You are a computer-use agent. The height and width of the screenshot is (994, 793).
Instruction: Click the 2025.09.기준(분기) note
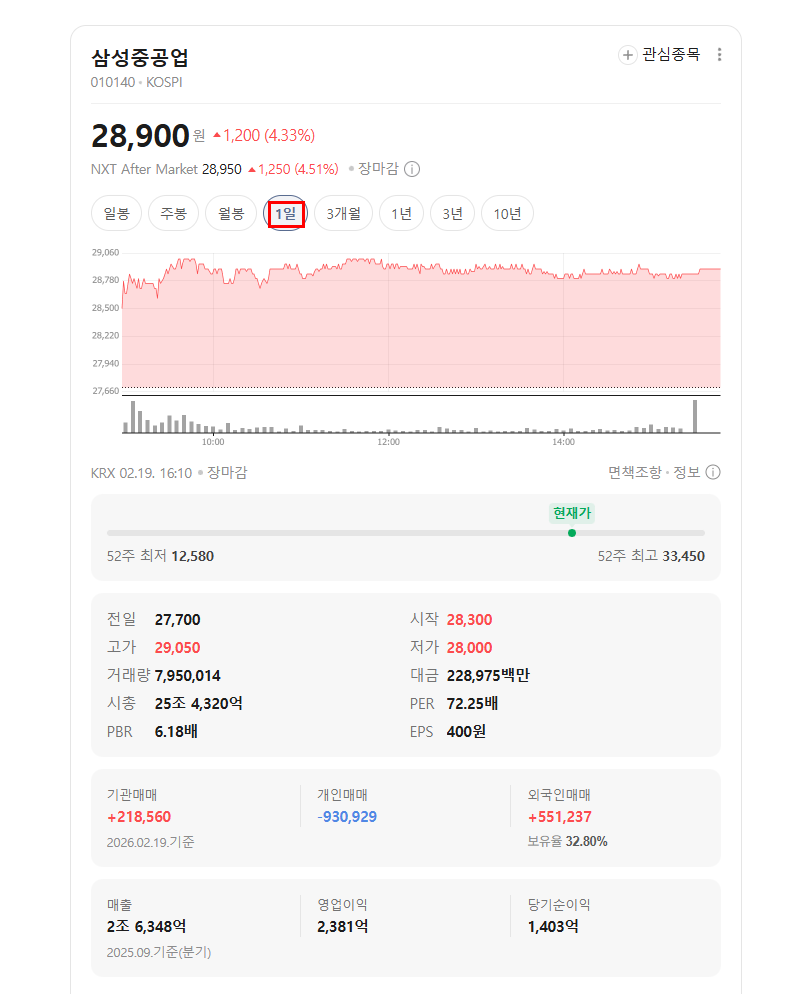point(158,952)
